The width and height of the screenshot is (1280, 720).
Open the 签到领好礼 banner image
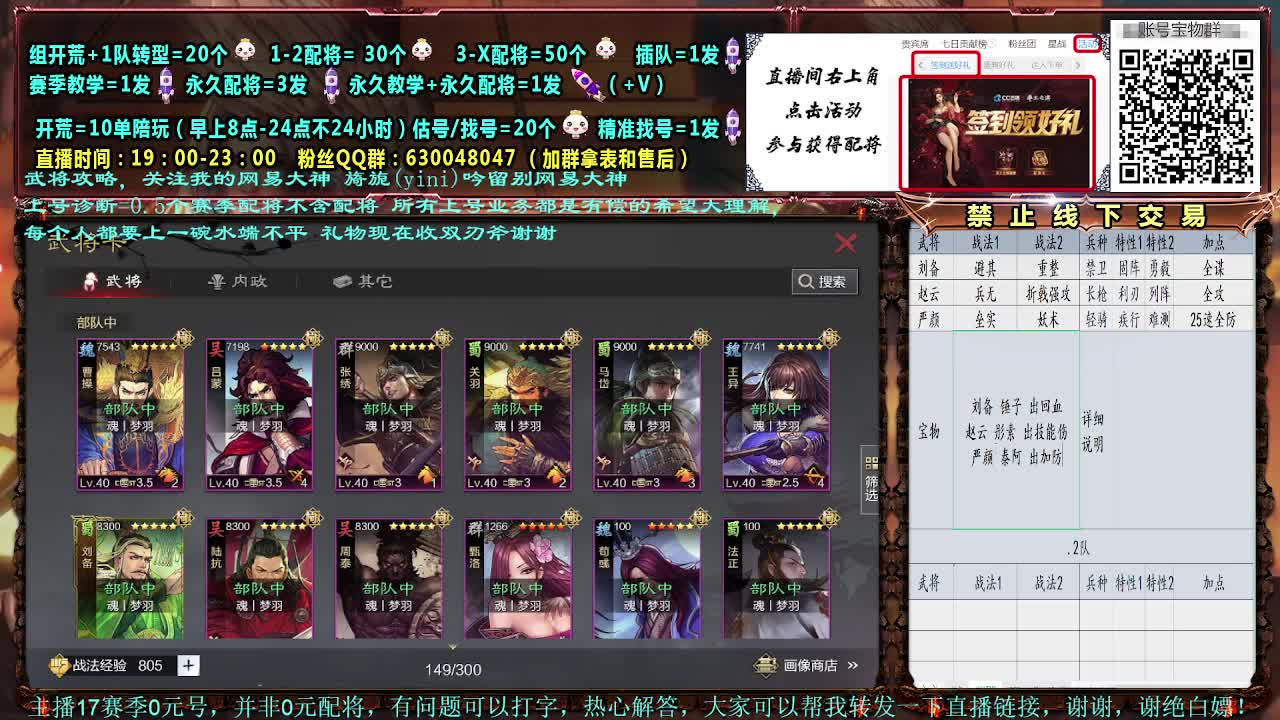(997, 133)
